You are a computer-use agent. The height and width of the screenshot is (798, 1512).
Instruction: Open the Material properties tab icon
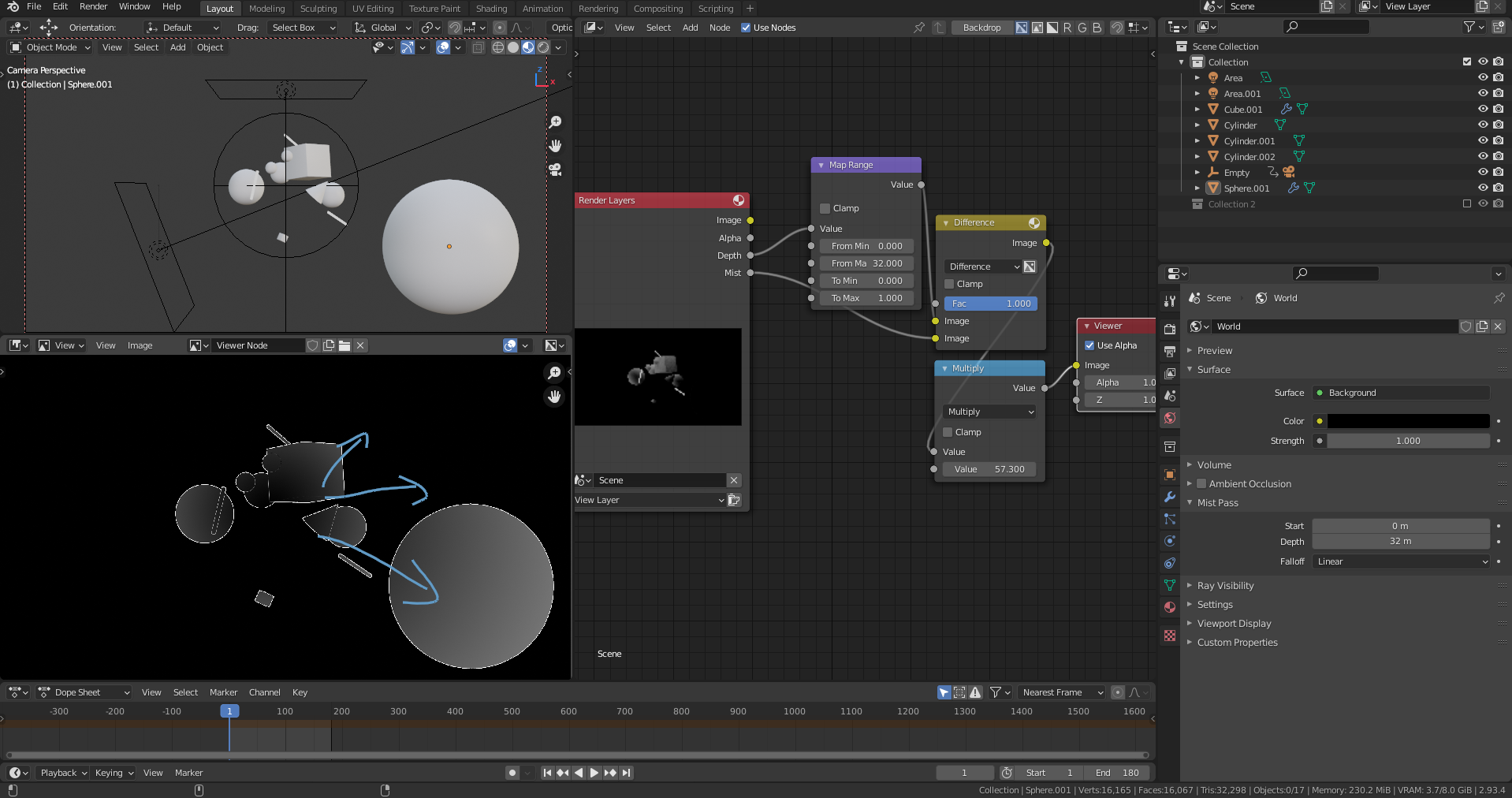[1170, 607]
